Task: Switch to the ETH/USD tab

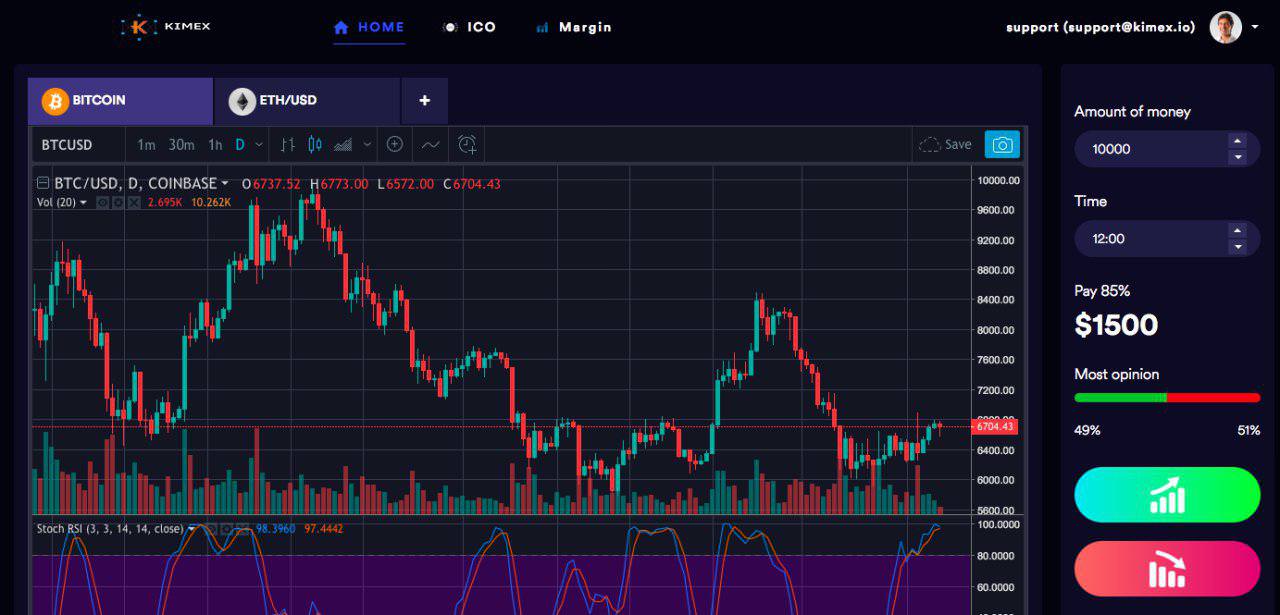Action: pos(307,101)
